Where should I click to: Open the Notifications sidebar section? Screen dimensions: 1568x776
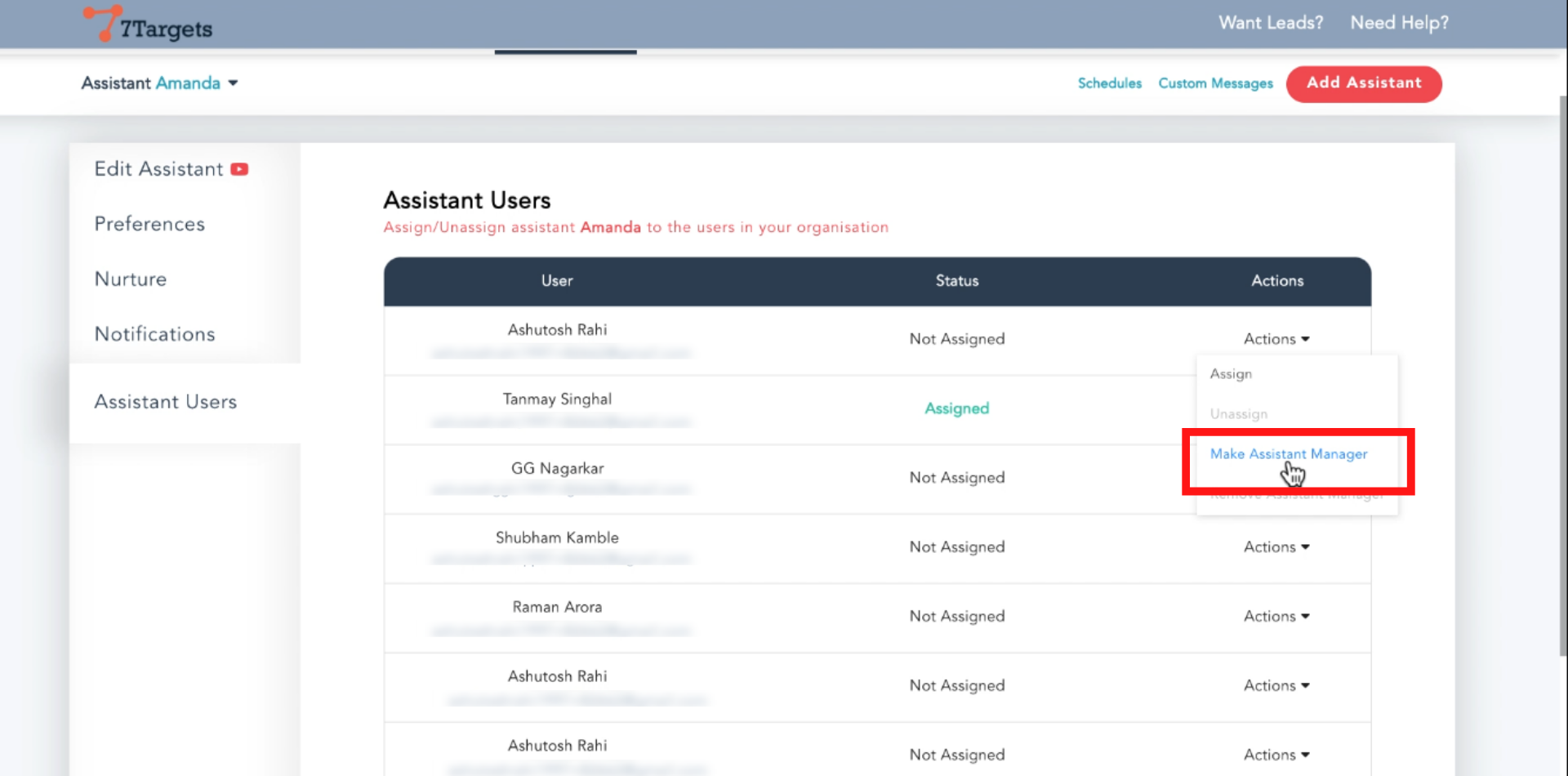(x=155, y=334)
